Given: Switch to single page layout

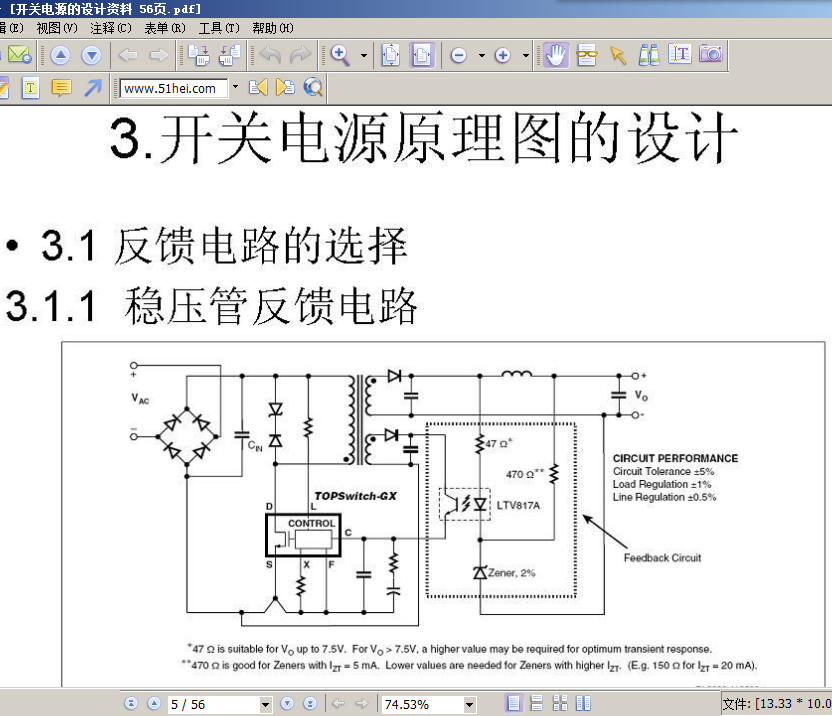Looking at the screenshot, I should pos(514,703).
